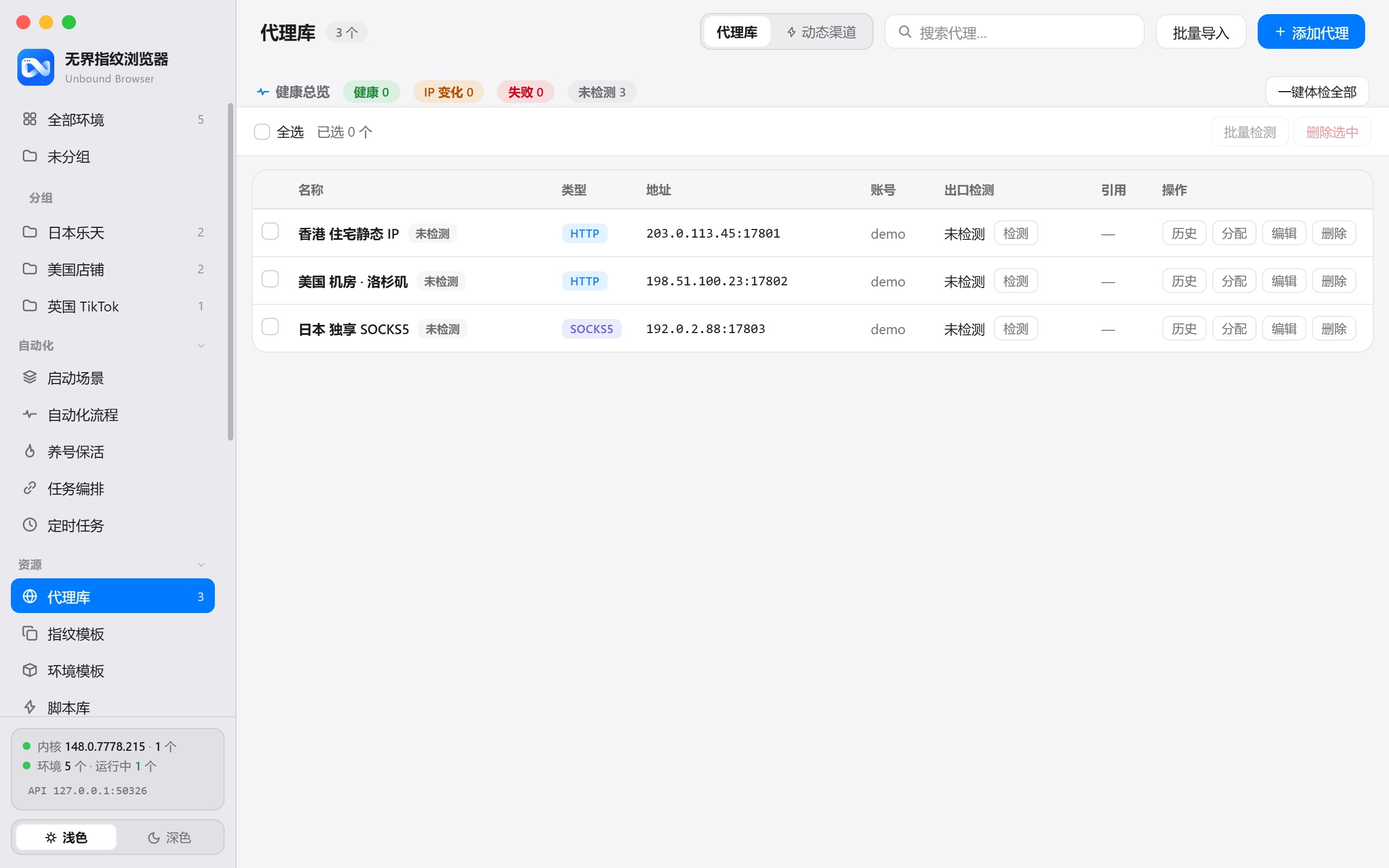The width and height of the screenshot is (1389, 868).
Task: Click the Unbound Browser app logo
Action: tap(36, 67)
